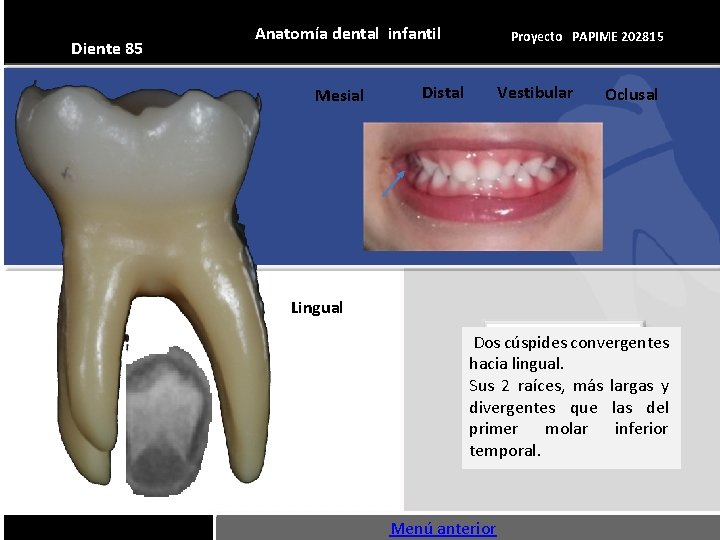Click the 'Dos cúspides convergentes' description box

pyautogui.click(x=571, y=398)
